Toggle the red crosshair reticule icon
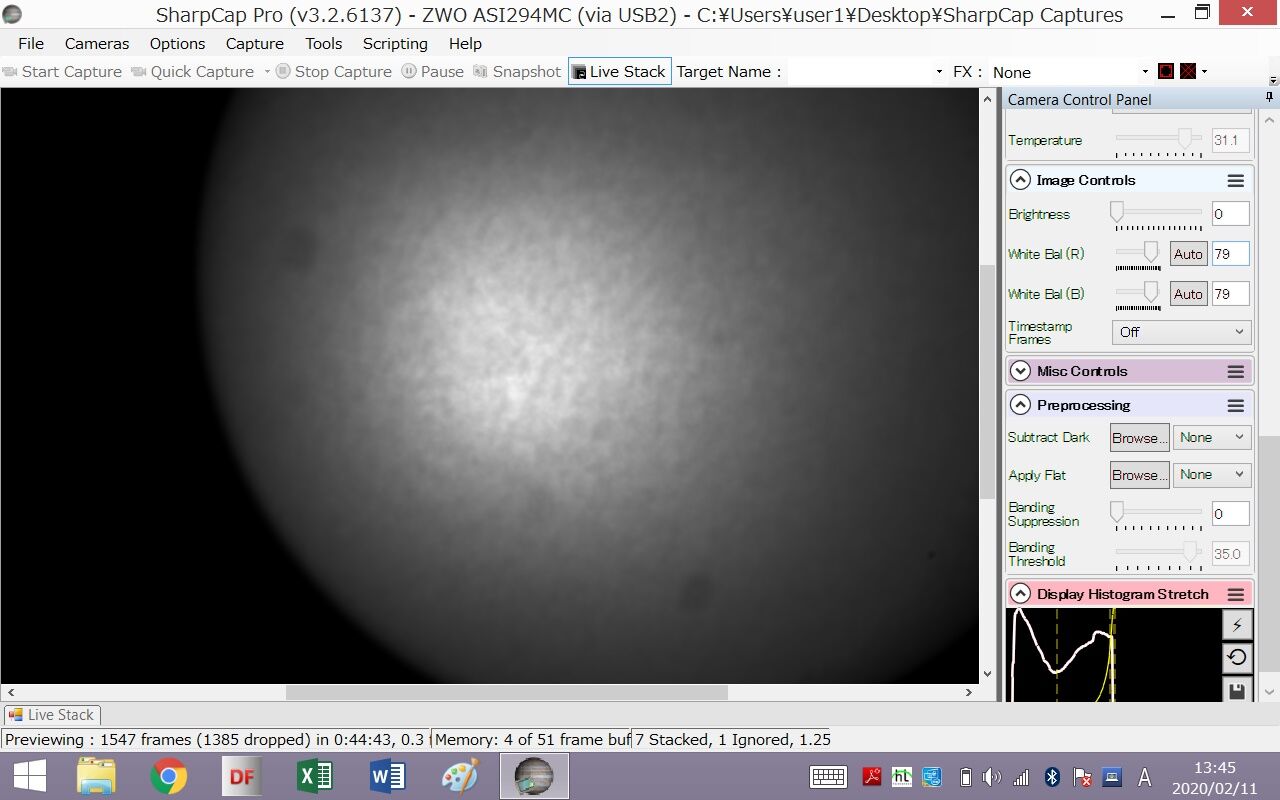Image resolution: width=1280 pixels, height=800 pixels. [x=1188, y=71]
